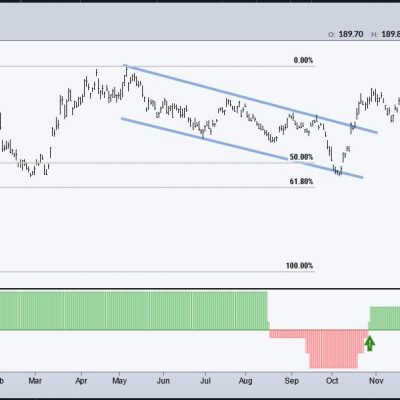Click the Open price value 189.70
Screen dimensions: 400x400
click(x=351, y=34)
